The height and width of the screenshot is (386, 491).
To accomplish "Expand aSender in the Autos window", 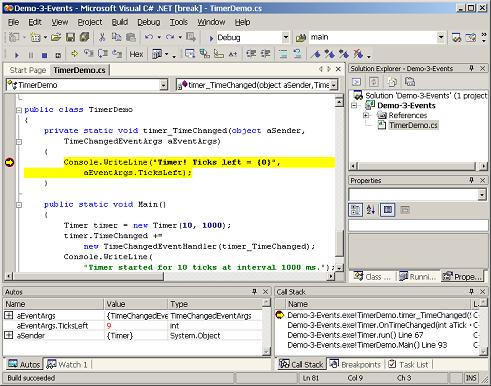I will pos(9,335).
